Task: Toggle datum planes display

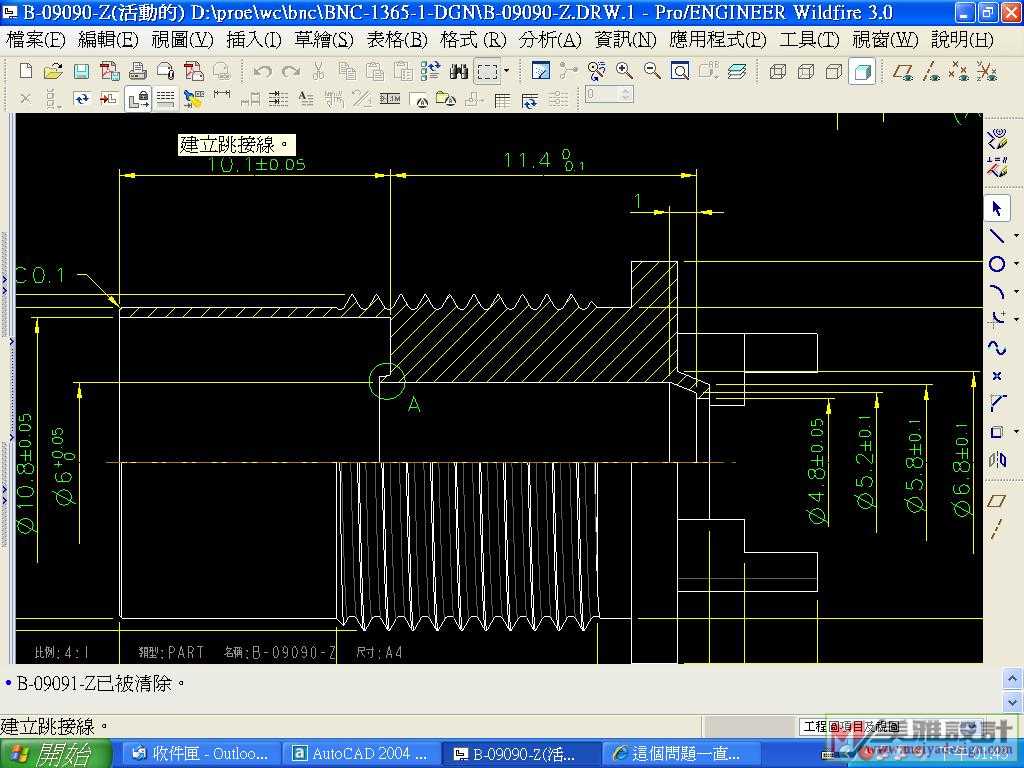Action: pos(903,71)
